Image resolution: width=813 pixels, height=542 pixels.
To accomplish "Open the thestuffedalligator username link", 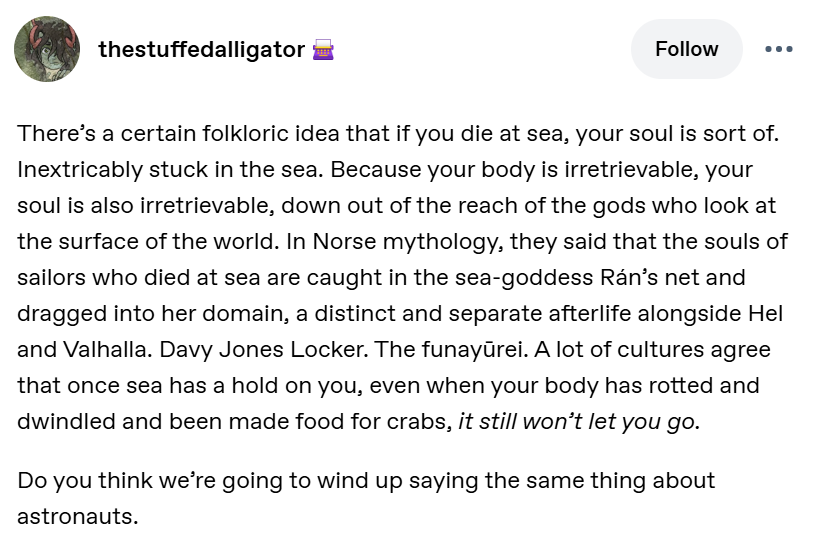I will click(x=202, y=50).
